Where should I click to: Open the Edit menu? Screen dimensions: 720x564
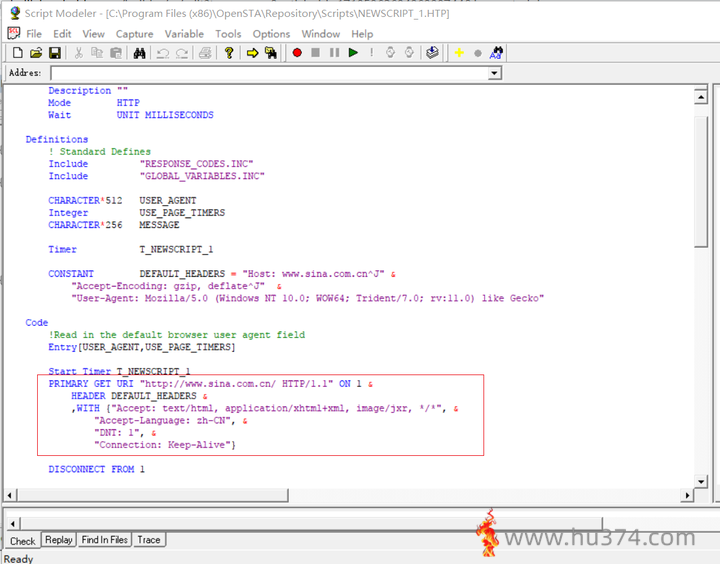point(62,34)
